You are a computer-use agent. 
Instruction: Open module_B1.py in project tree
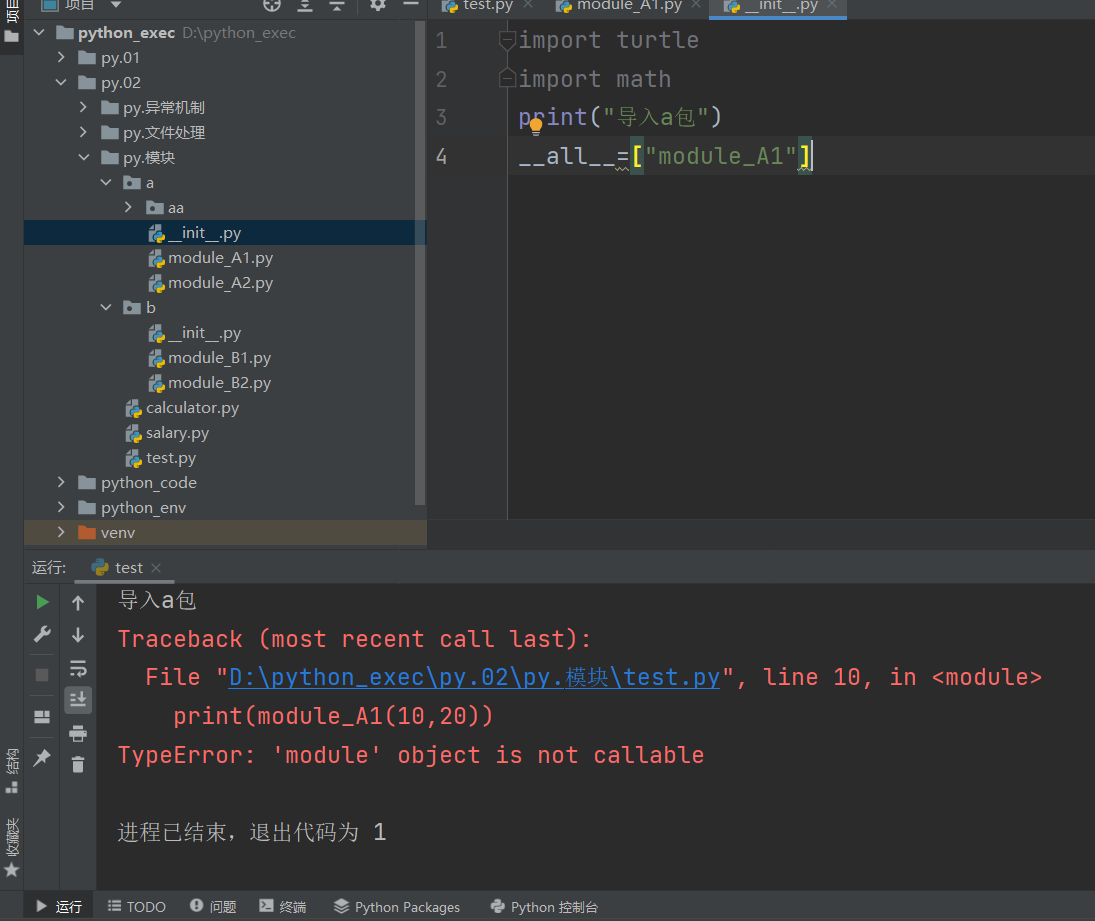click(x=210, y=358)
